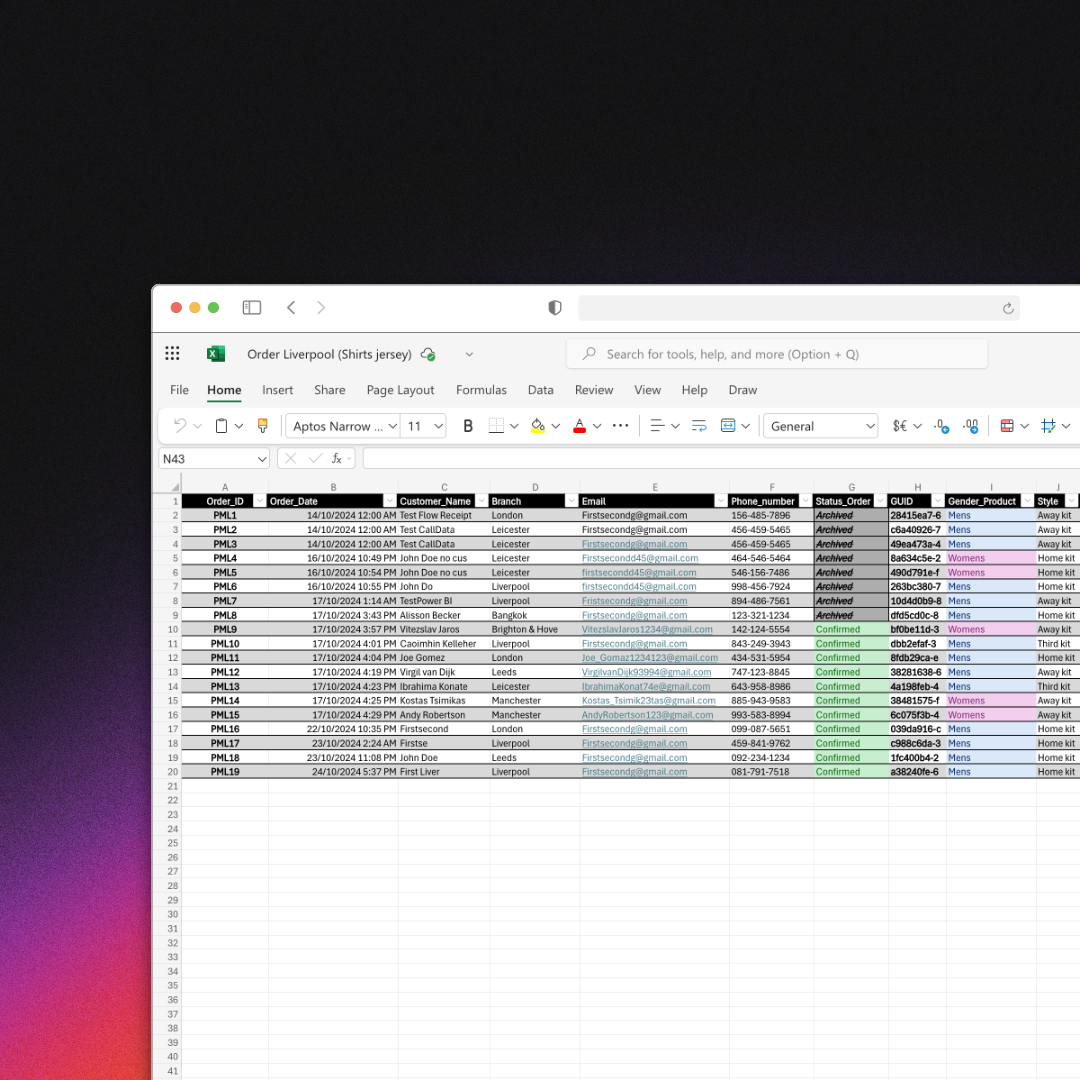1080x1080 pixels.
Task: Click the Search for tools and help box
Action: [x=777, y=354]
